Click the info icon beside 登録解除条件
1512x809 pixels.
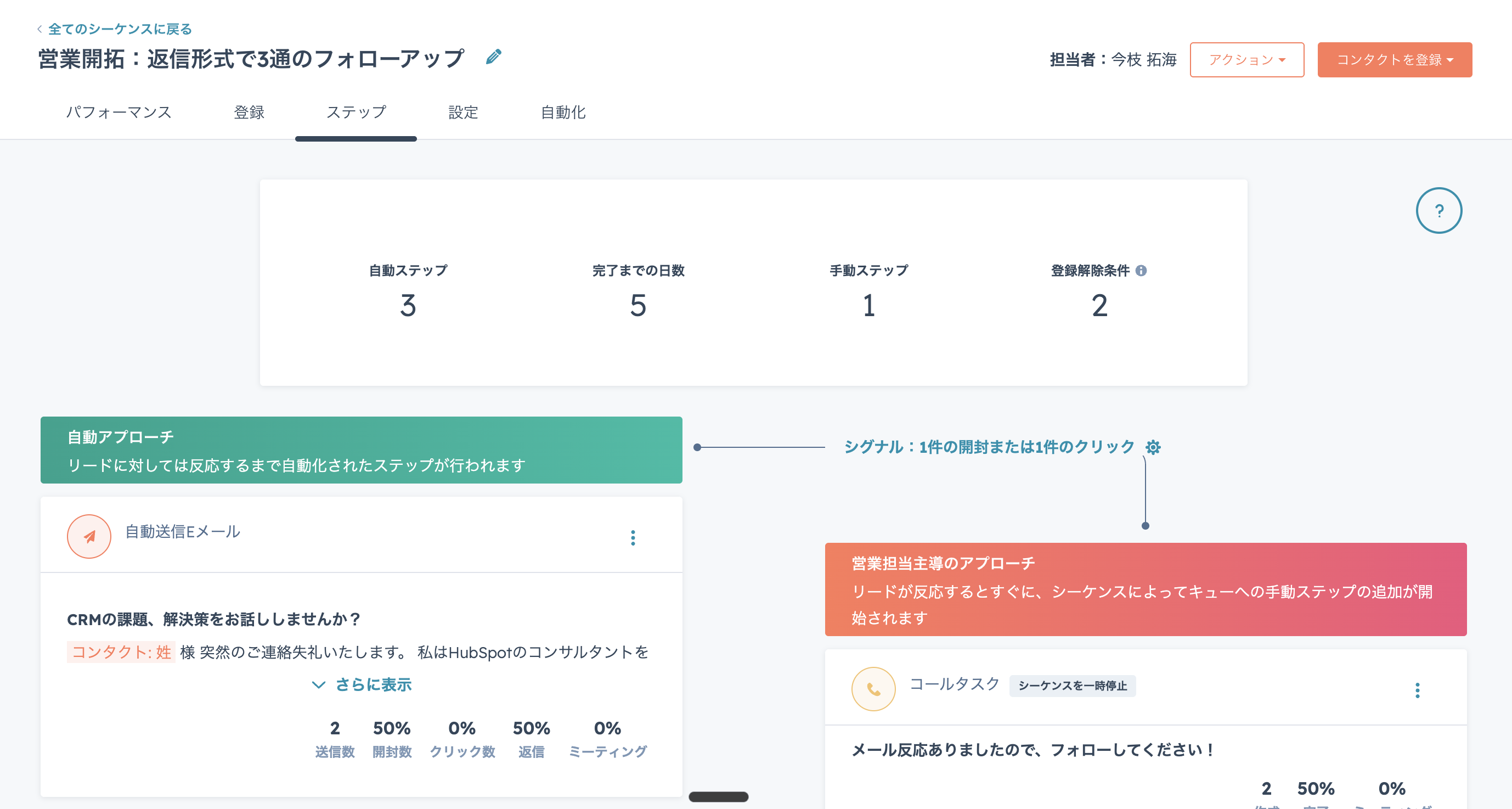click(1141, 271)
